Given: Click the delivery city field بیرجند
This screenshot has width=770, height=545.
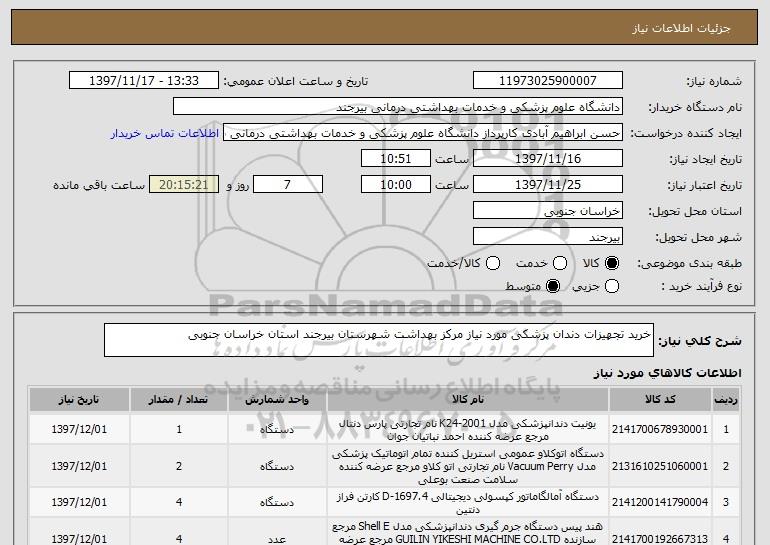Looking at the screenshot, I should [x=548, y=237].
